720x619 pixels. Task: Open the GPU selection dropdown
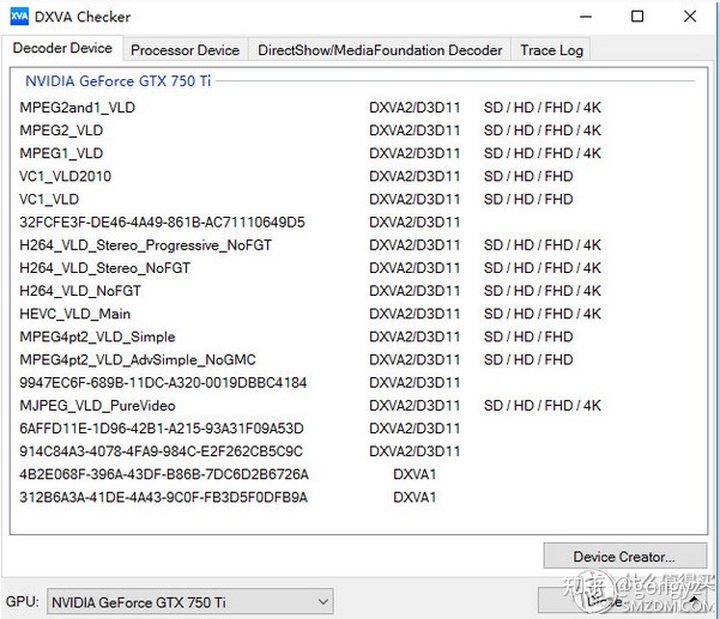pyautogui.click(x=190, y=602)
